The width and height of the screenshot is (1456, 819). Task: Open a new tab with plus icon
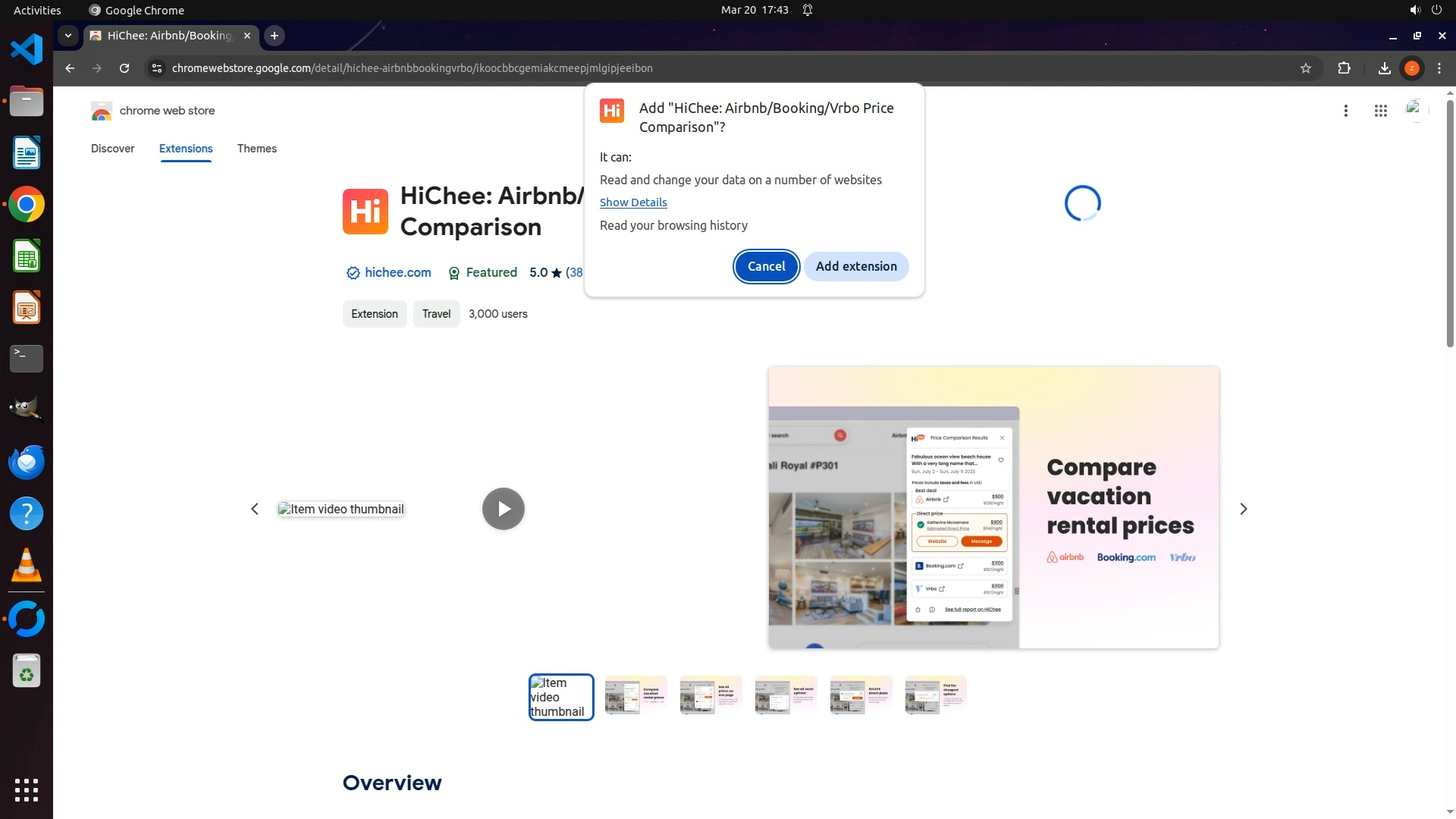275,36
